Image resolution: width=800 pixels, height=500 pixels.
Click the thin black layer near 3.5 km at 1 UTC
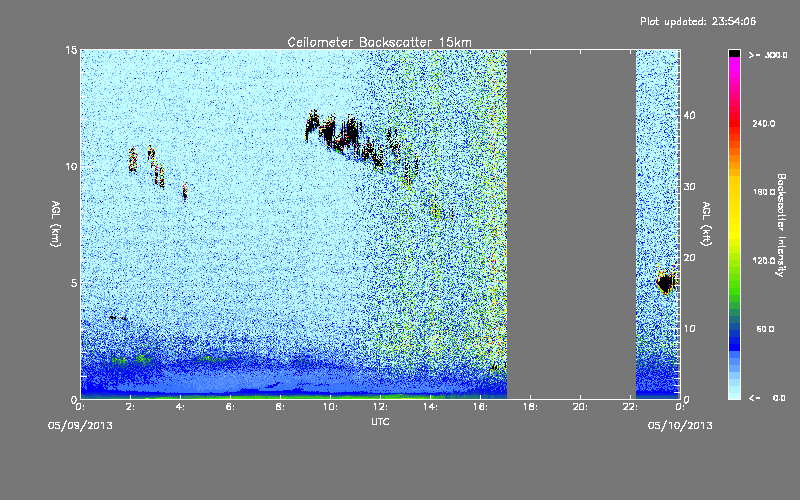point(118,318)
